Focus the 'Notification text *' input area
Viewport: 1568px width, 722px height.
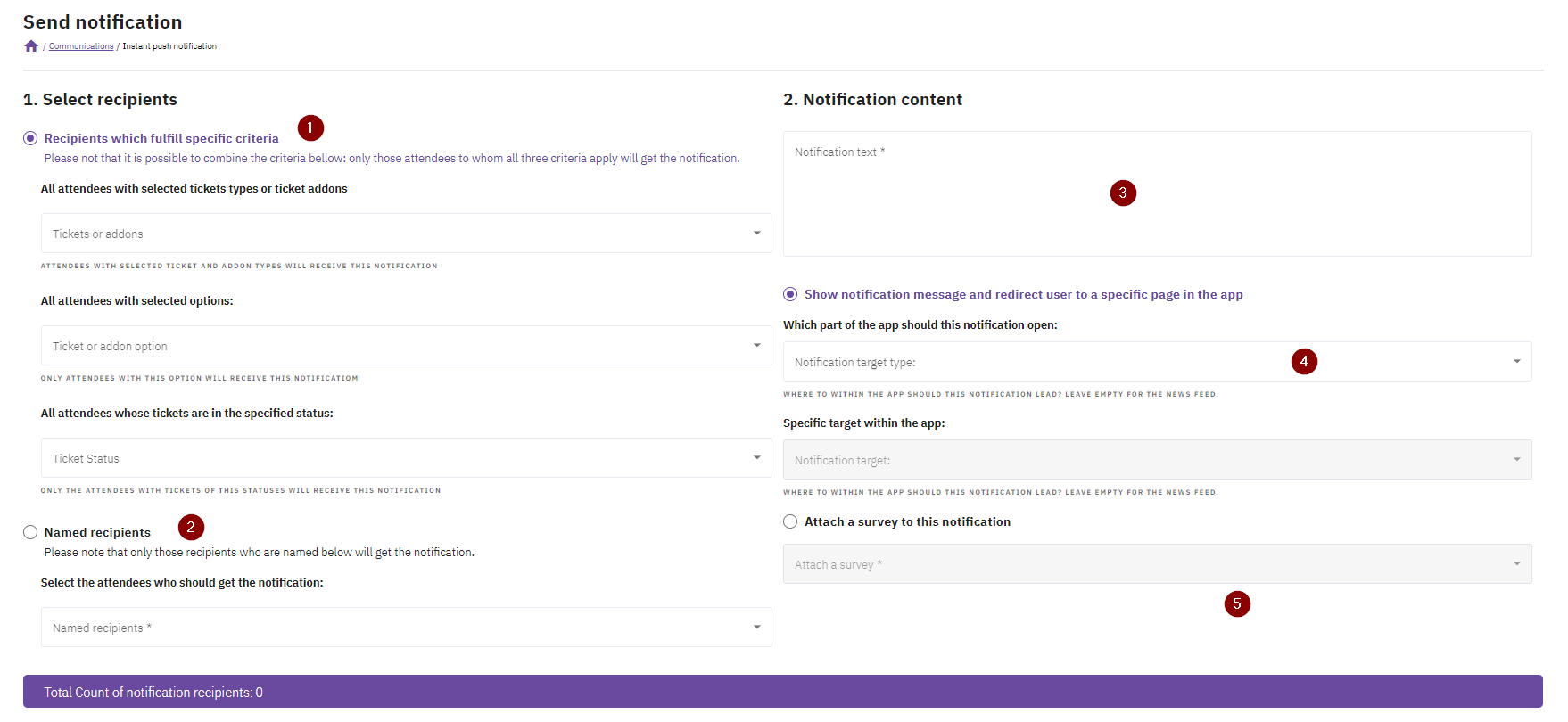[x=1157, y=194]
